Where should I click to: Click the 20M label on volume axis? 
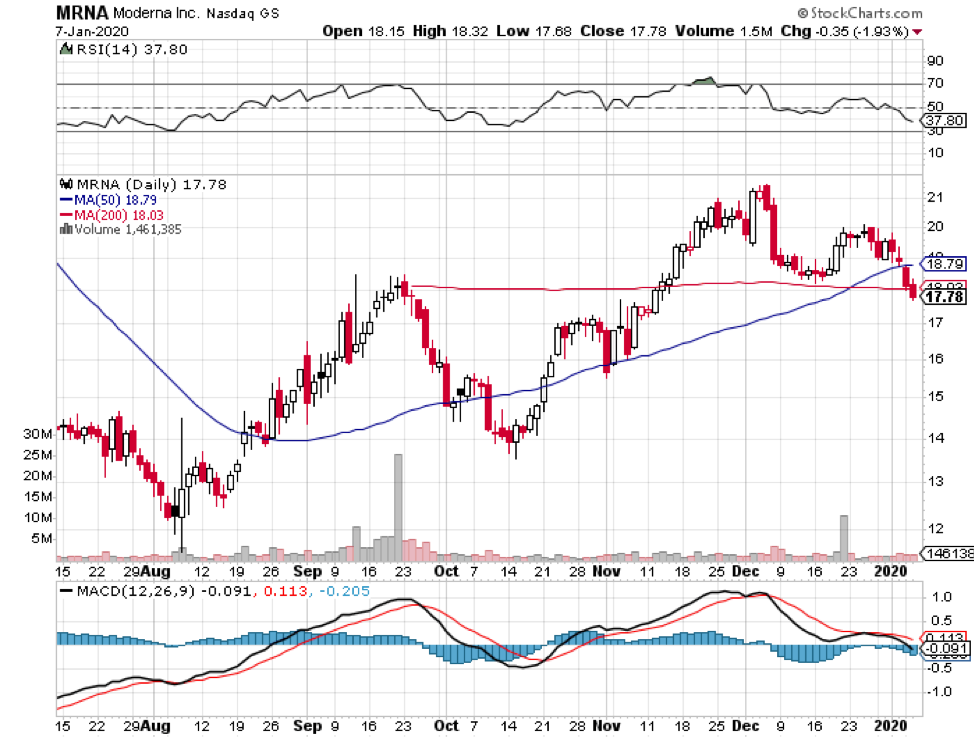pos(38,475)
